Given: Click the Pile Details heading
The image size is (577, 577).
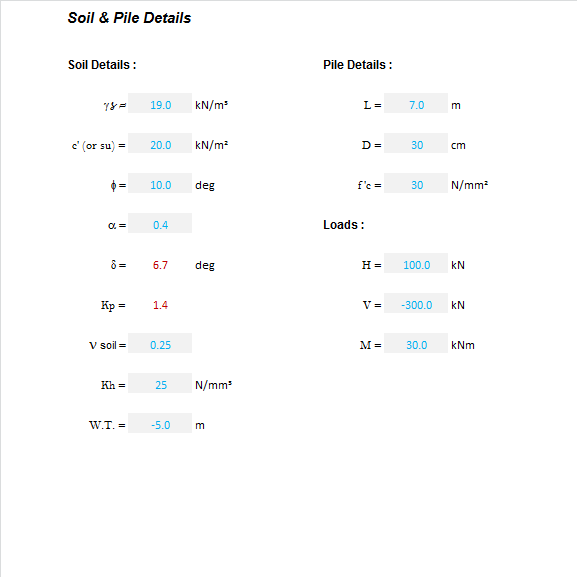Looking at the screenshot, I should click(x=358, y=65).
